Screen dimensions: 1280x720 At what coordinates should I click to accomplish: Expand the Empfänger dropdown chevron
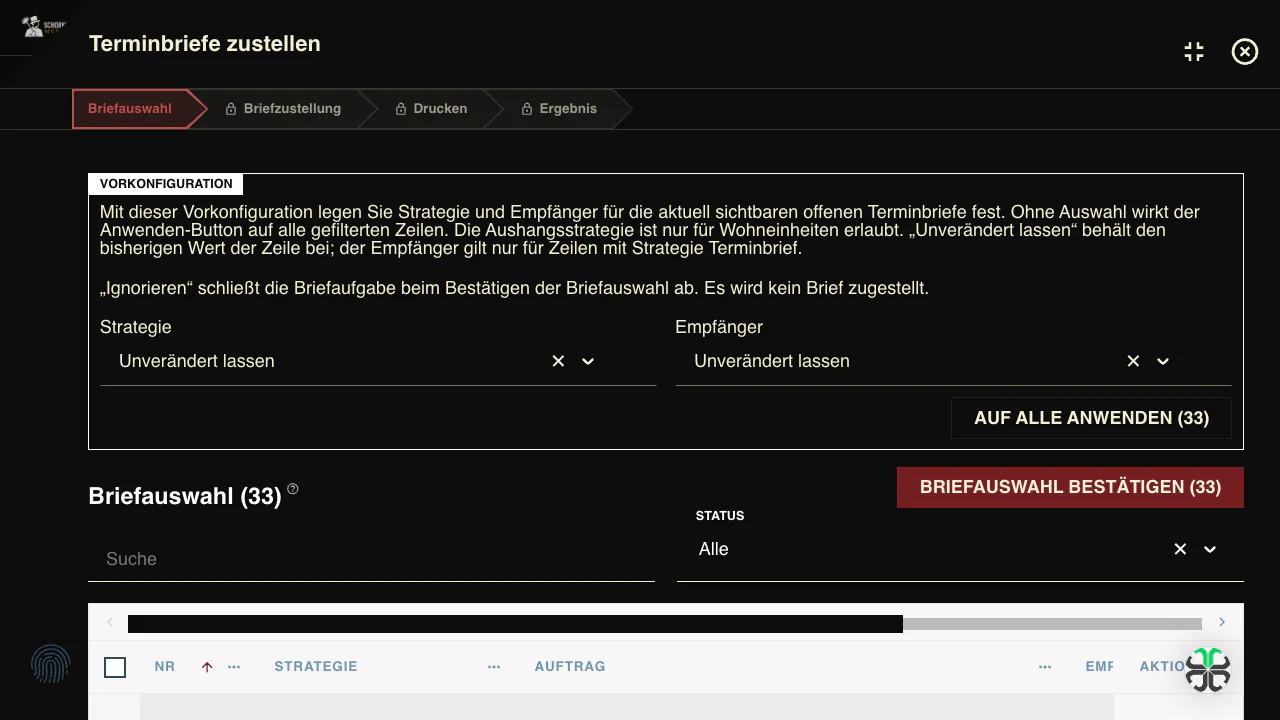[1163, 361]
